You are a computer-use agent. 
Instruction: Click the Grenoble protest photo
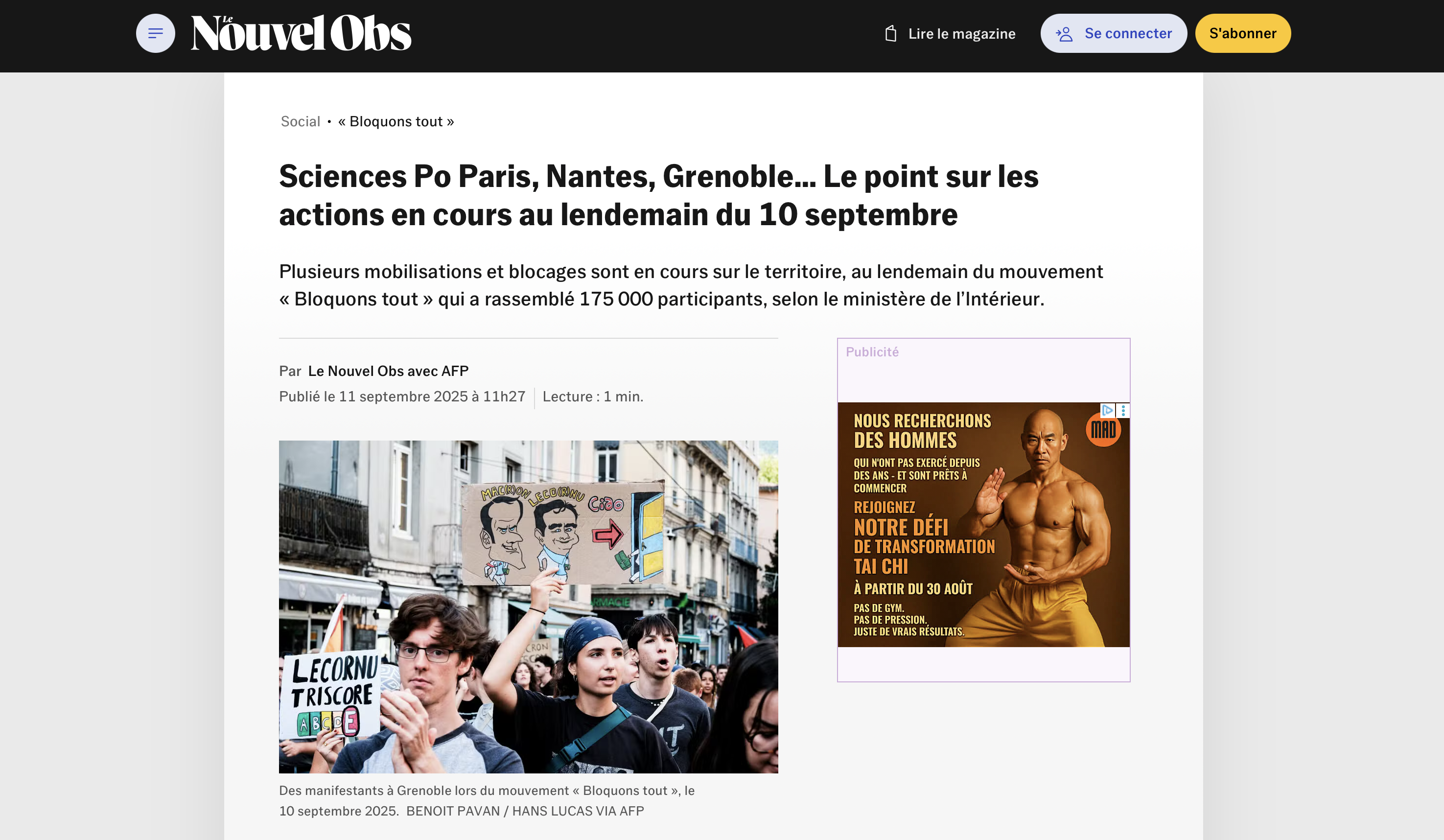click(528, 607)
